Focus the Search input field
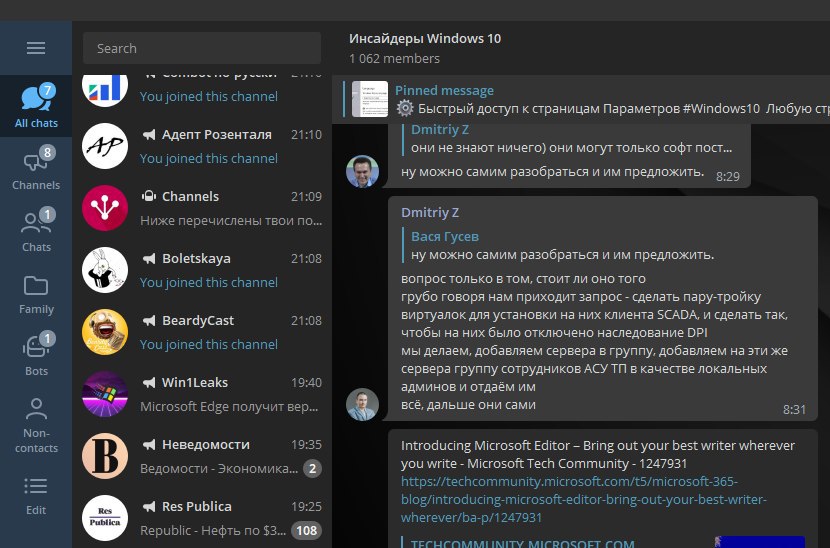 pos(202,48)
